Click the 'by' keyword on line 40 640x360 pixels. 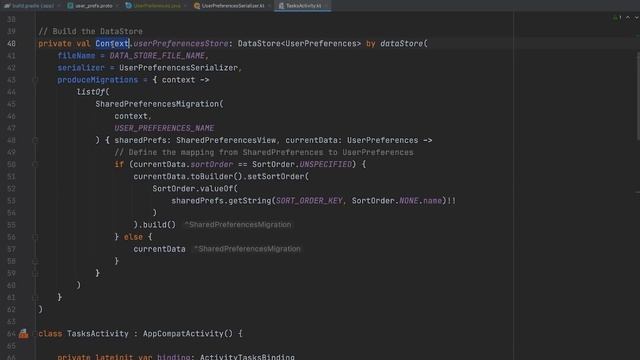pos(371,44)
